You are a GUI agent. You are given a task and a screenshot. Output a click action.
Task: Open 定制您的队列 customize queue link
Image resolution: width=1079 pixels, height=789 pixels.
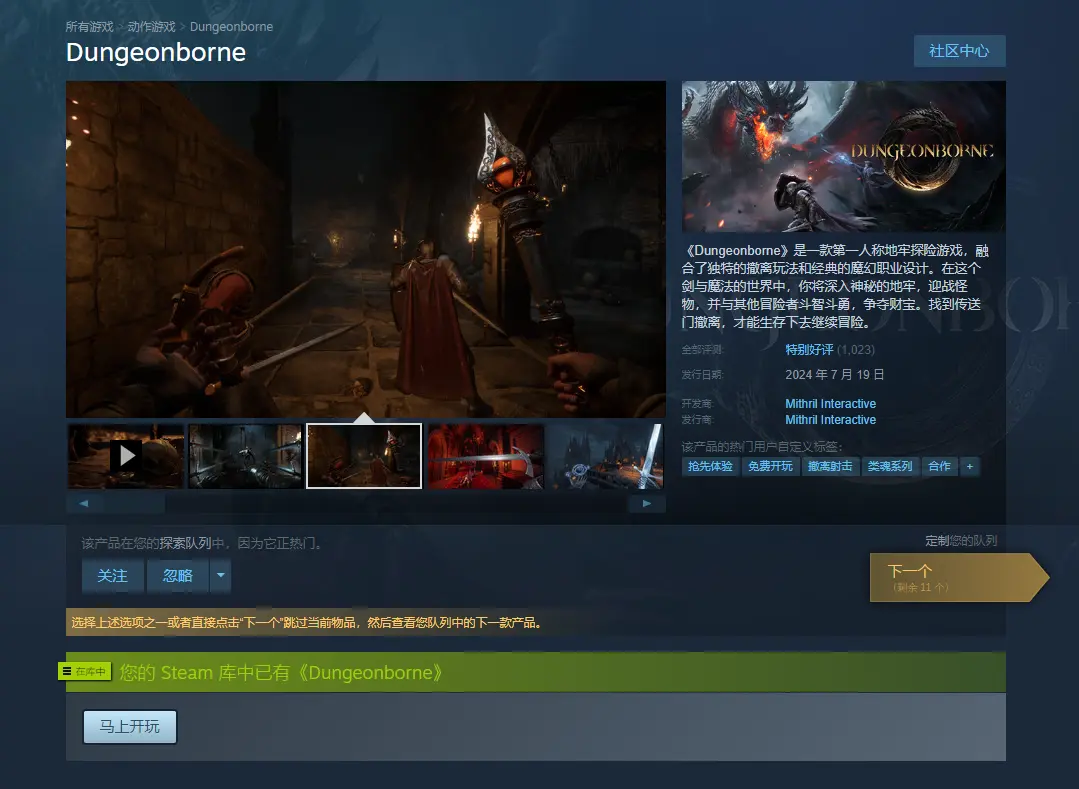click(961, 541)
